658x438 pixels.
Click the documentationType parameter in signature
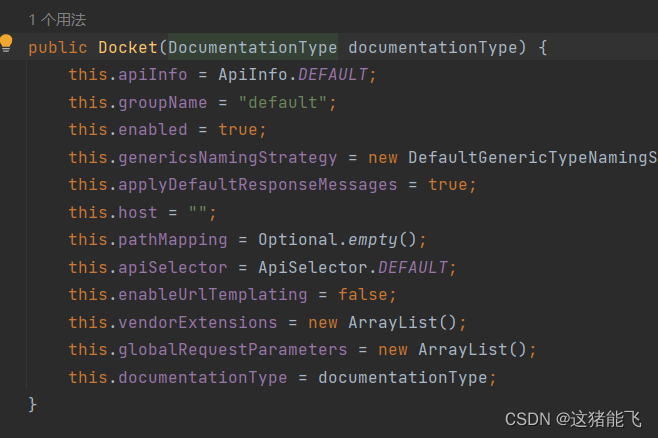pyautogui.click(x=432, y=47)
